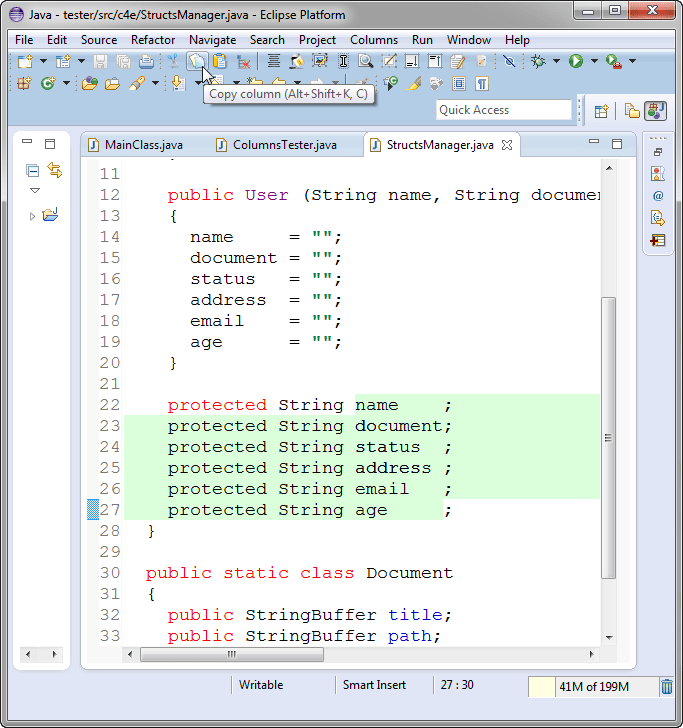Image resolution: width=683 pixels, height=728 pixels.
Task: Open the Navigate menu
Action: pos(212,40)
